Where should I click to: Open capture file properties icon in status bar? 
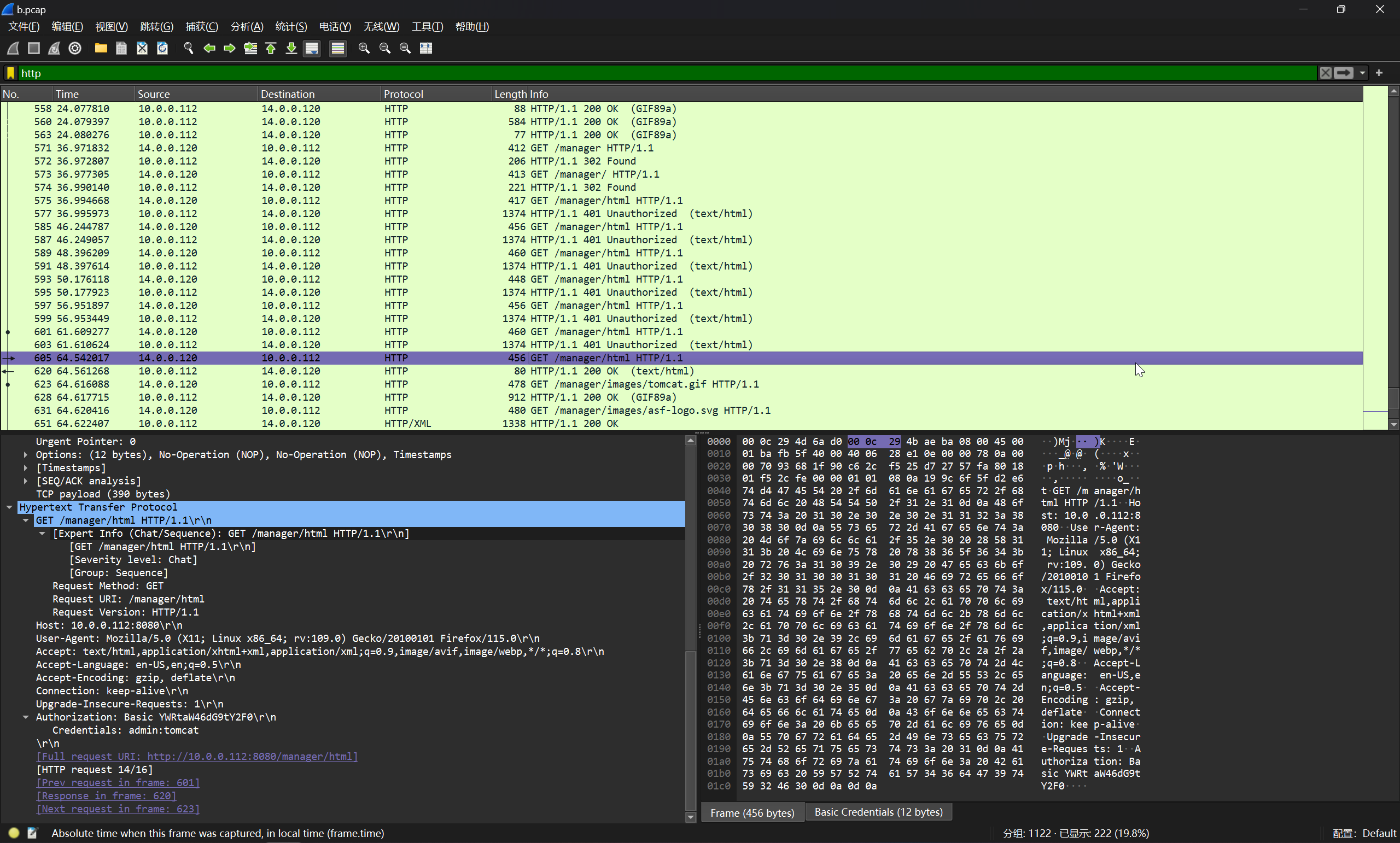[32, 833]
